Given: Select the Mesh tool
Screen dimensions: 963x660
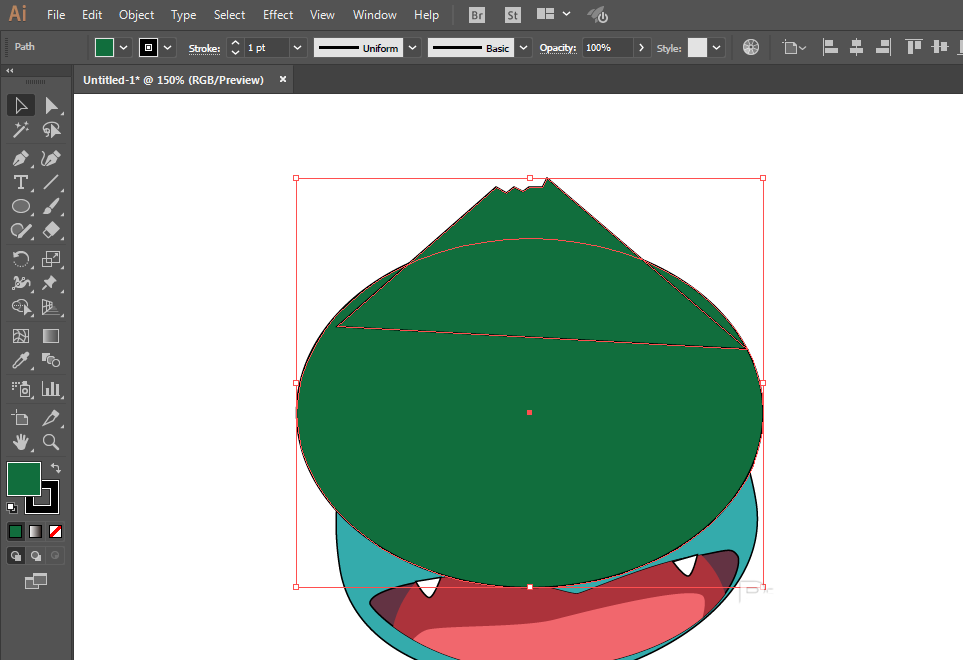Looking at the screenshot, I should coord(21,336).
